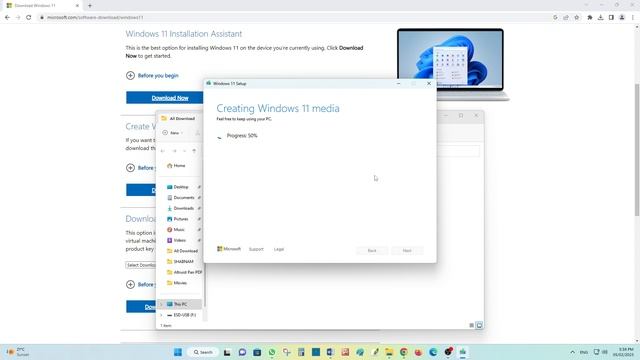Viewport: 640px width, 360px height.
Task: Click File Explorer up arrow button
Action: (194, 151)
